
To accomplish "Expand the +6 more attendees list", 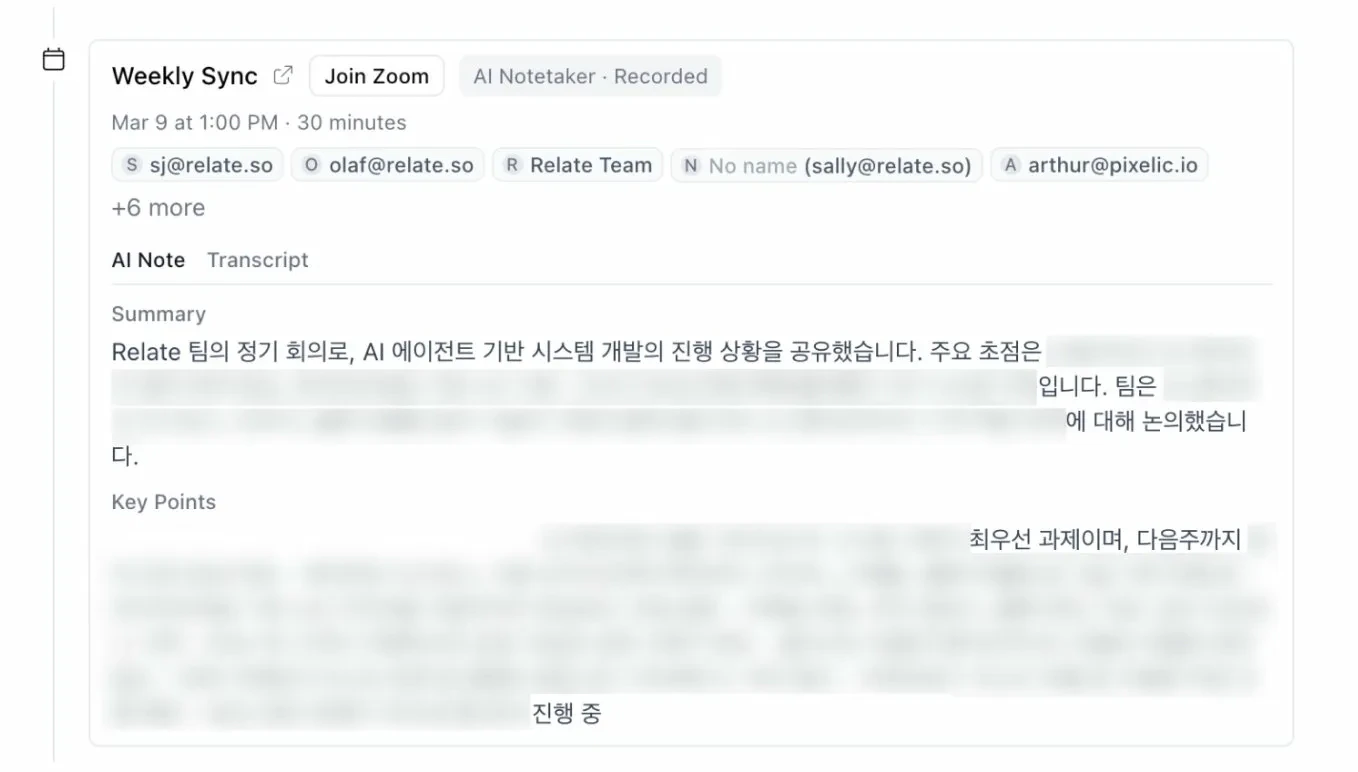I will [158, 208].
